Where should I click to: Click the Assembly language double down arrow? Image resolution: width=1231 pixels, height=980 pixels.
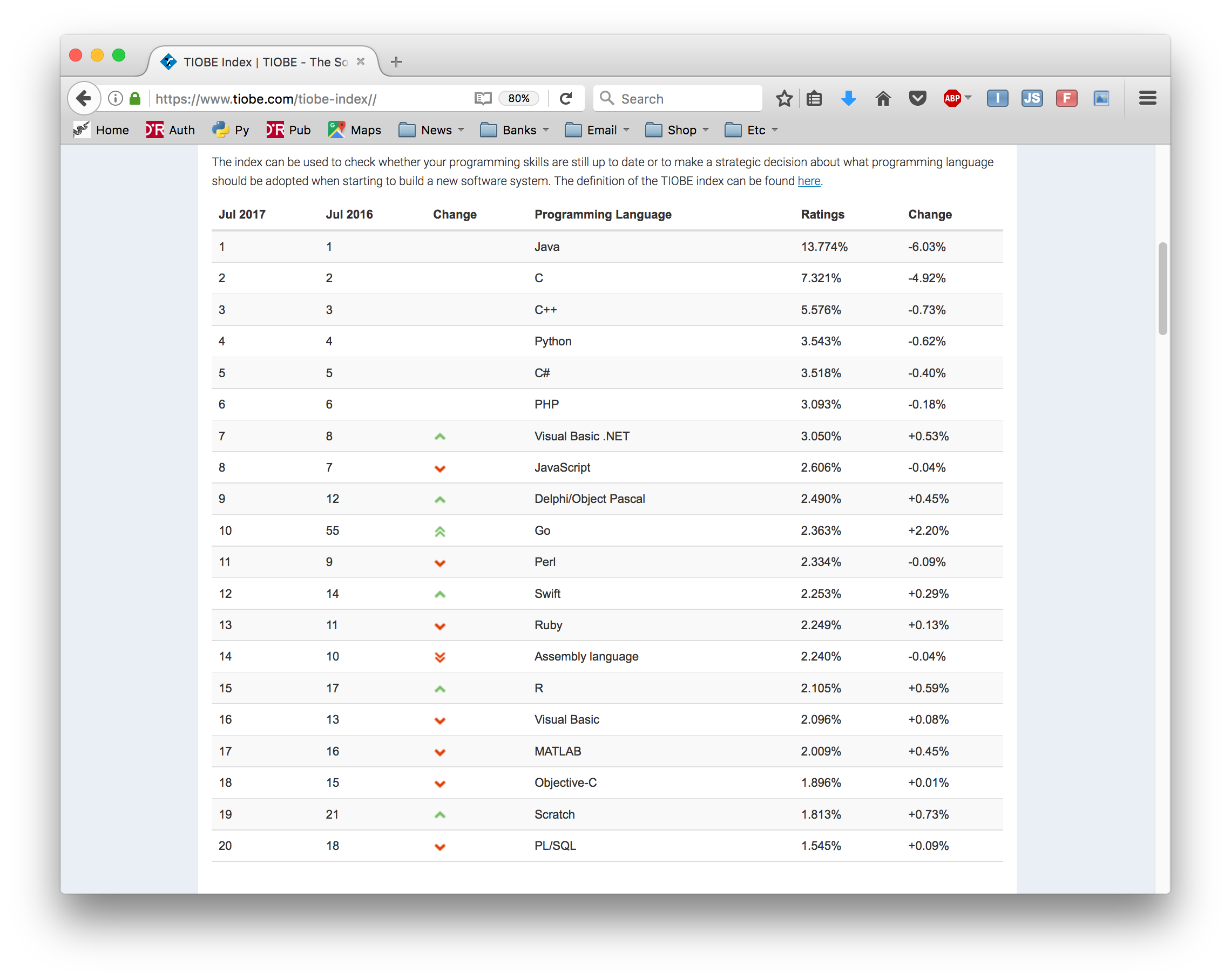click(x=439, y=657)
